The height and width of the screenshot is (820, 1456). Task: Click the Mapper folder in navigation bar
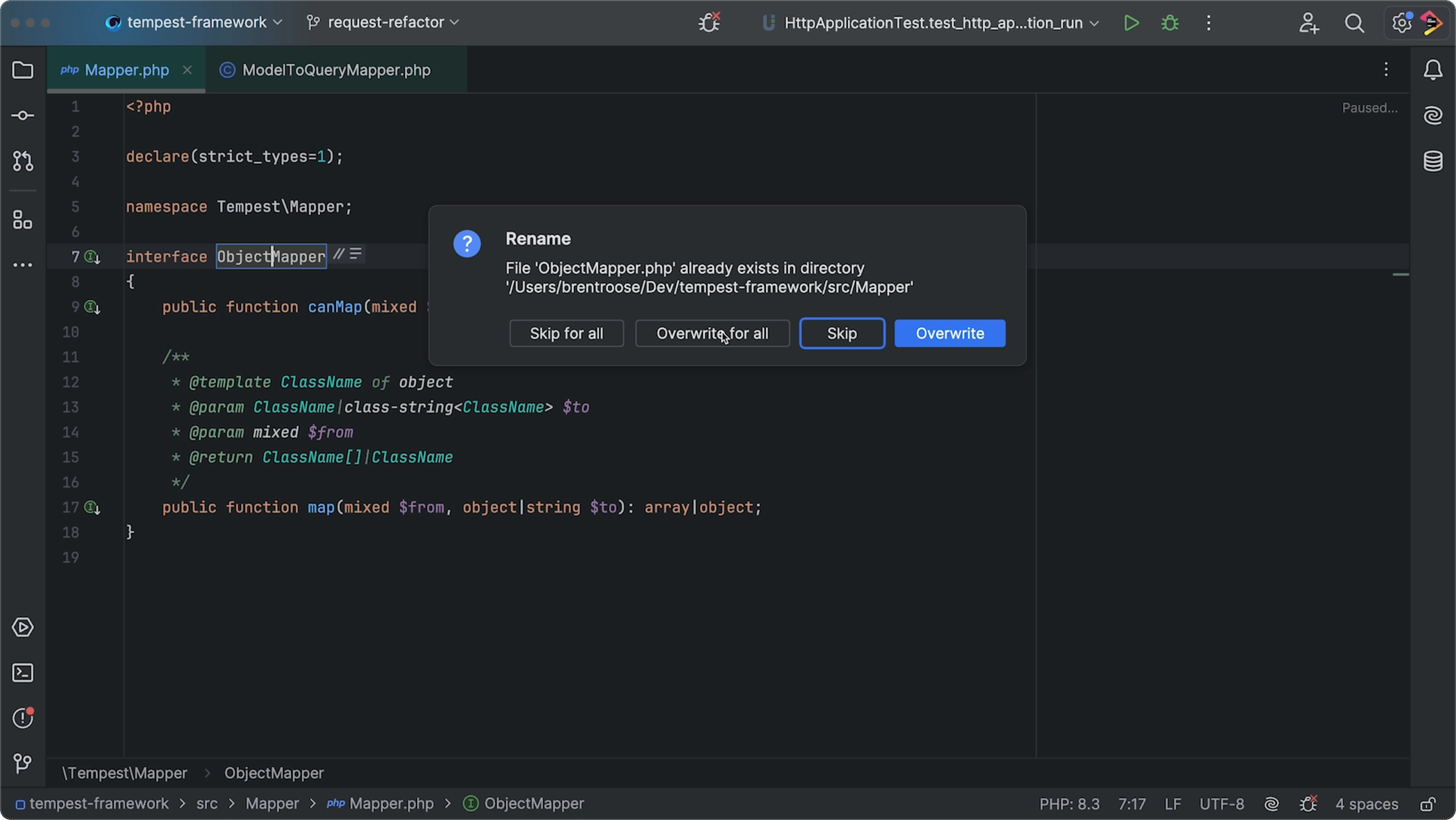point(272,803)
